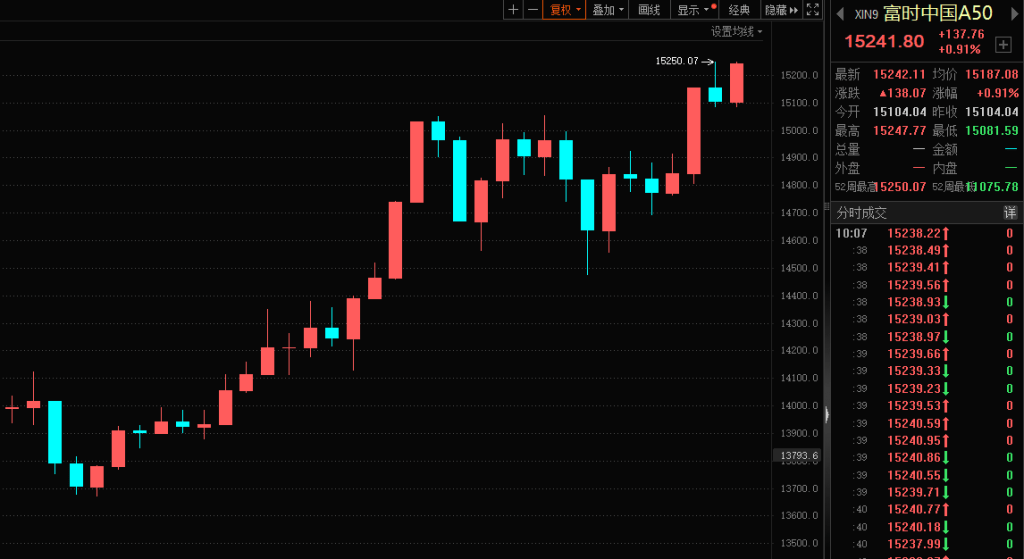
Task: Open tick details with the 详 button
Action: point(1010,212)
